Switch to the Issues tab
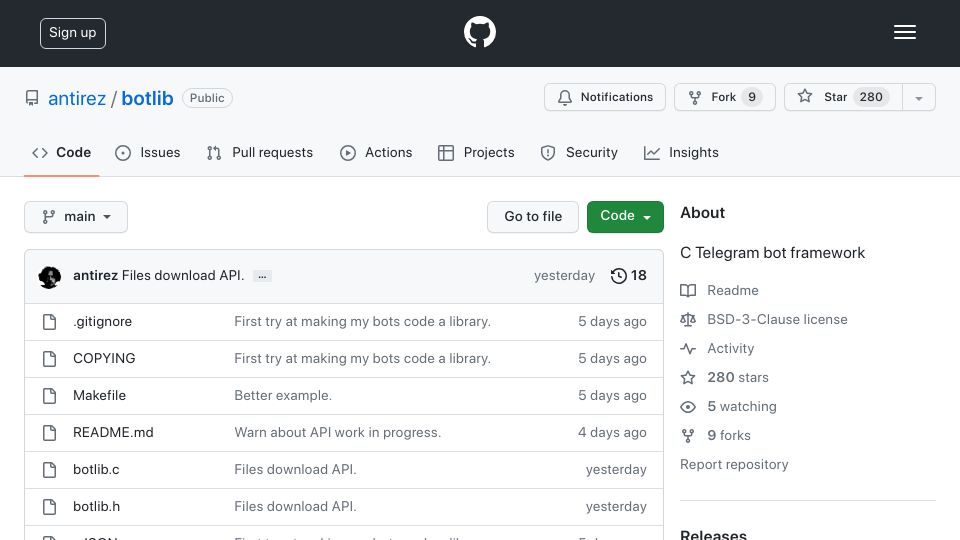Viewport: 960px width, 540px height. coord(148,152)
